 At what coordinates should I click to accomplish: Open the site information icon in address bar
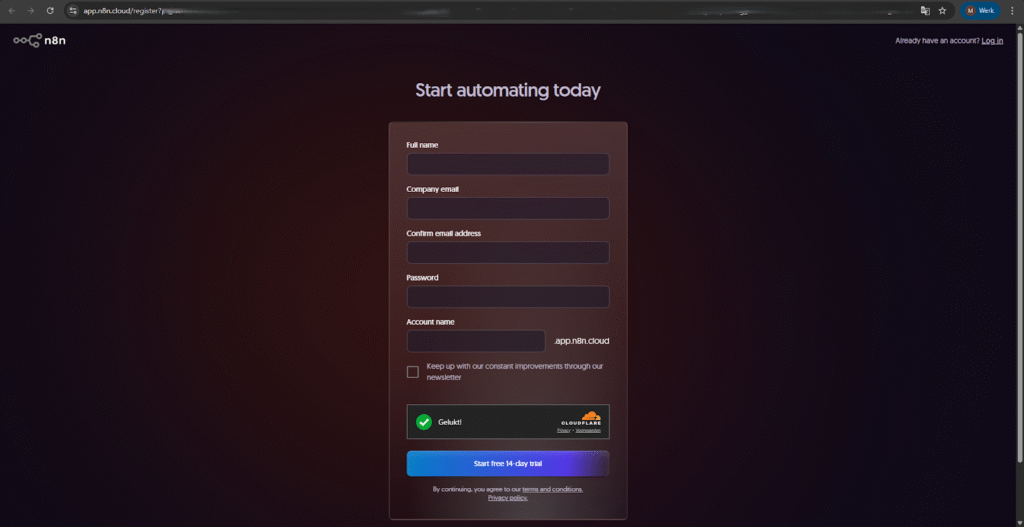(72, 10)
